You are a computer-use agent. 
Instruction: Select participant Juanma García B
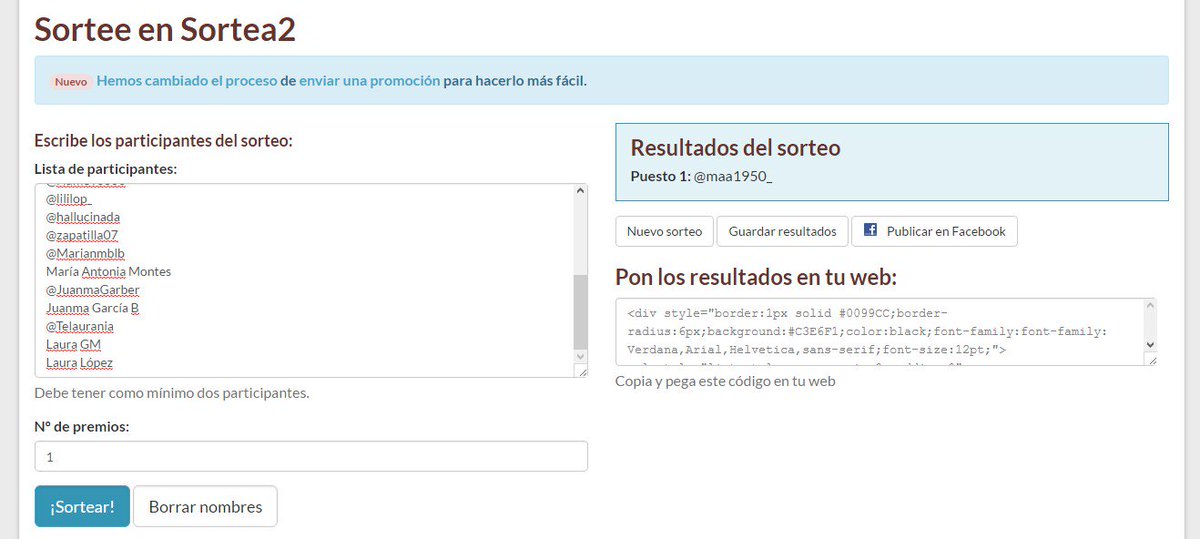click(92, 308)
